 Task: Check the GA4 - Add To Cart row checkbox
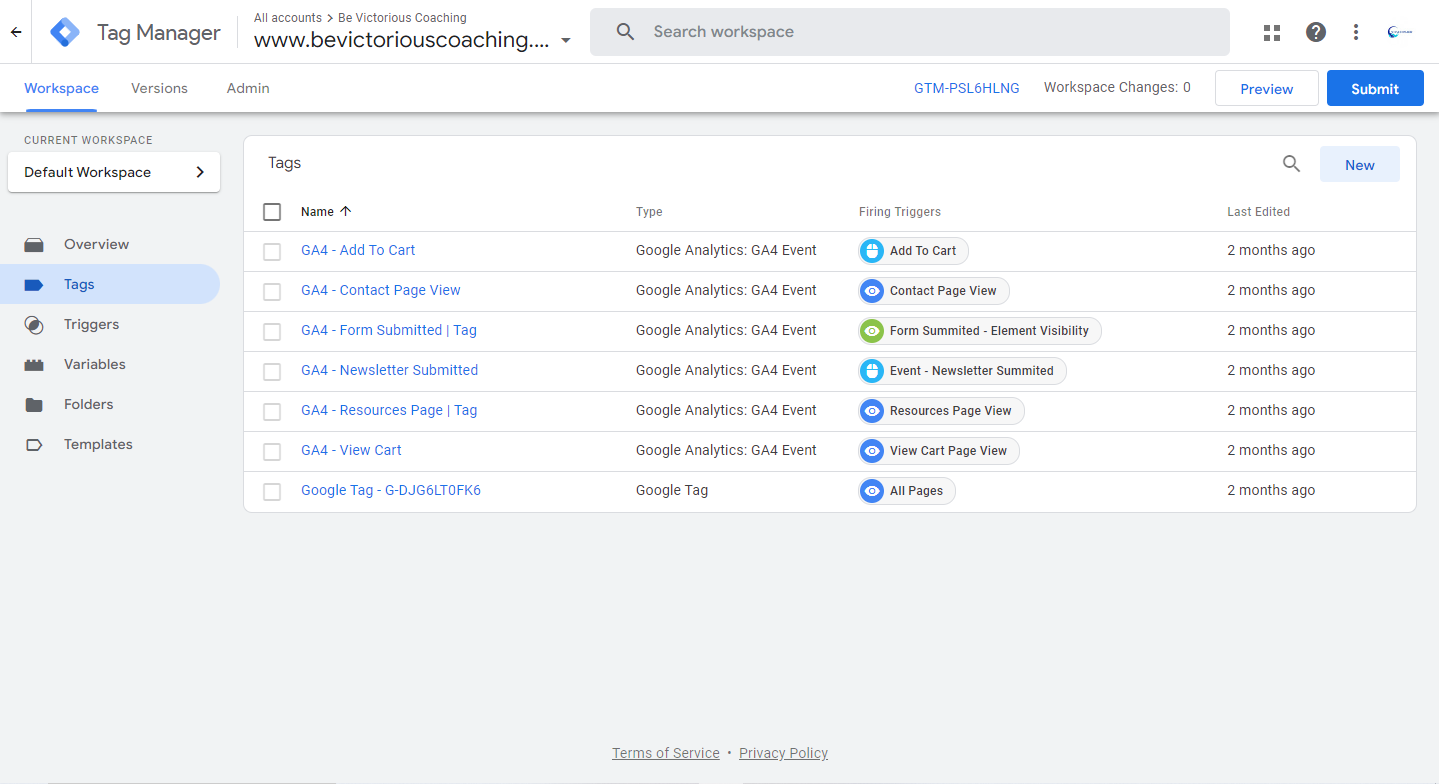(272, 251)
